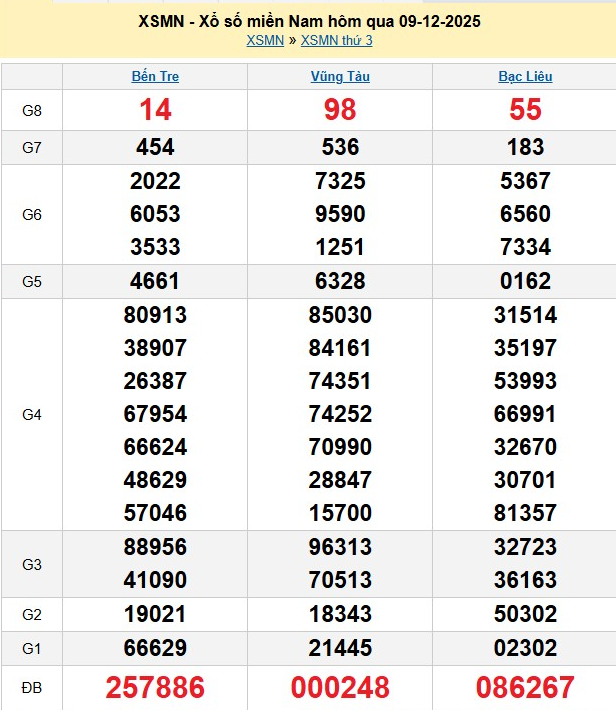This screenshot has width=616, height=710.
Task: Click G4 number 53993
Action: pos(525,381)
